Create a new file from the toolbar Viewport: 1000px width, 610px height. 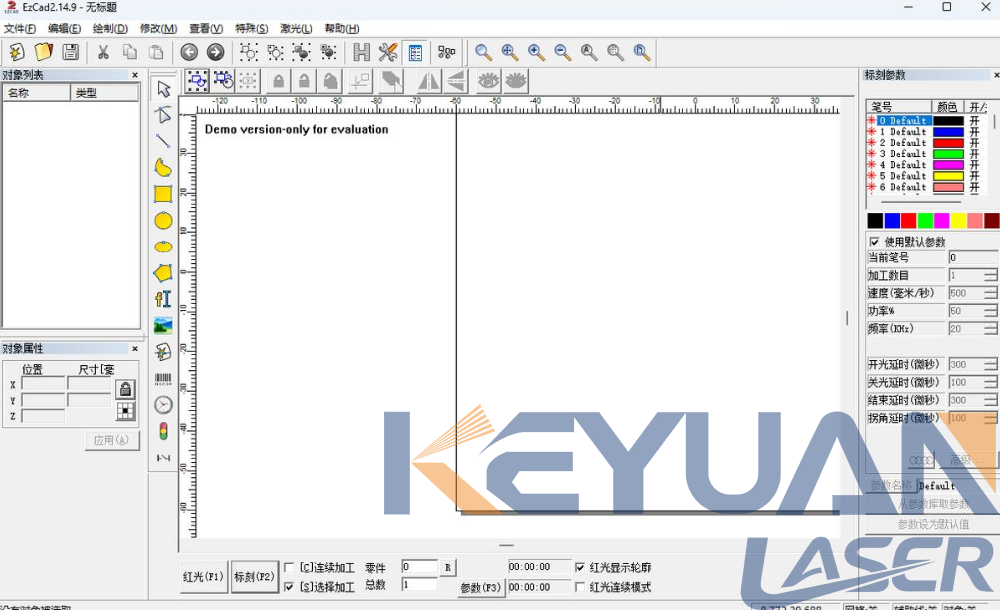pos(17,52)
